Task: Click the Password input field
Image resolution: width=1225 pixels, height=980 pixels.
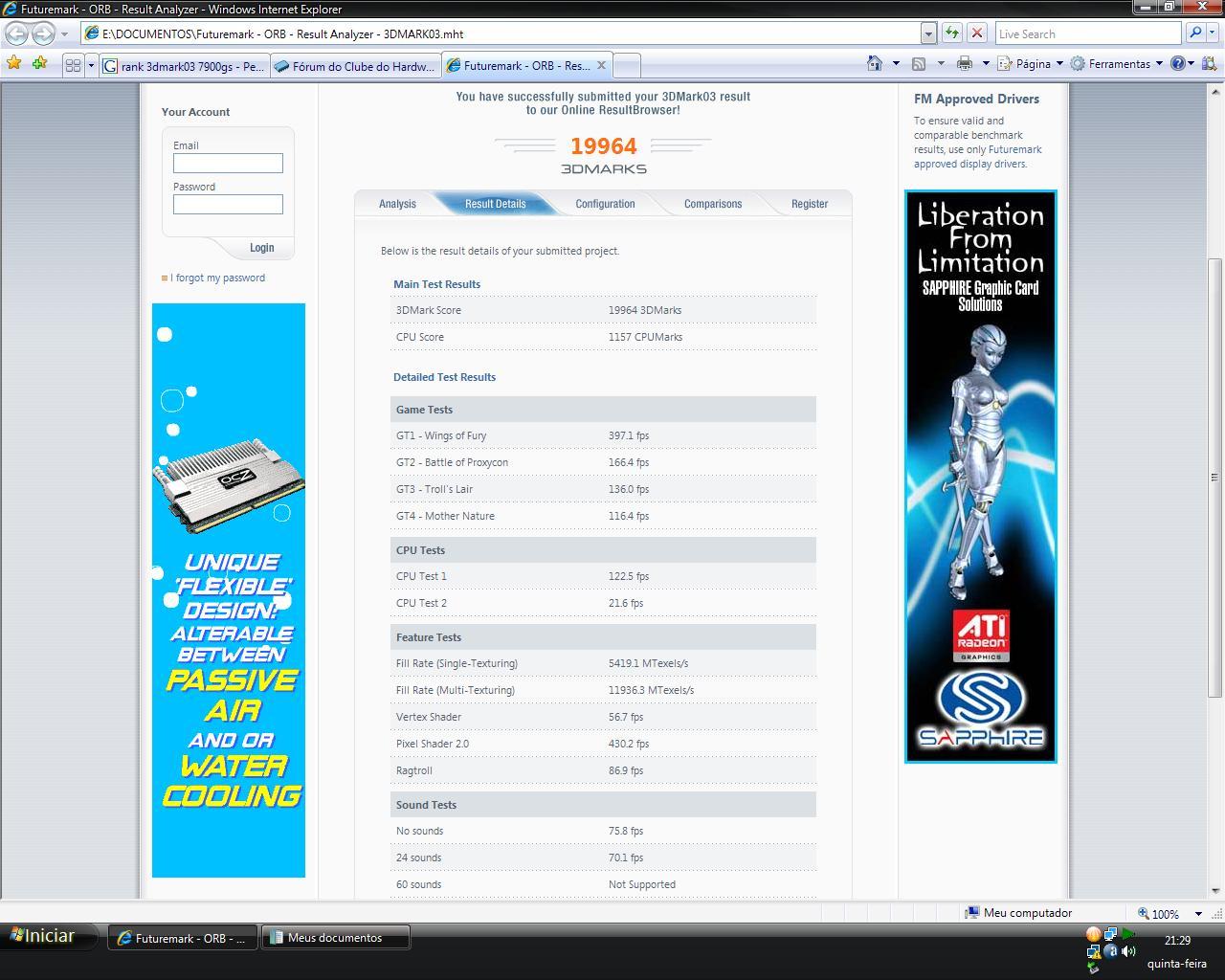Action: click(228, 205)
